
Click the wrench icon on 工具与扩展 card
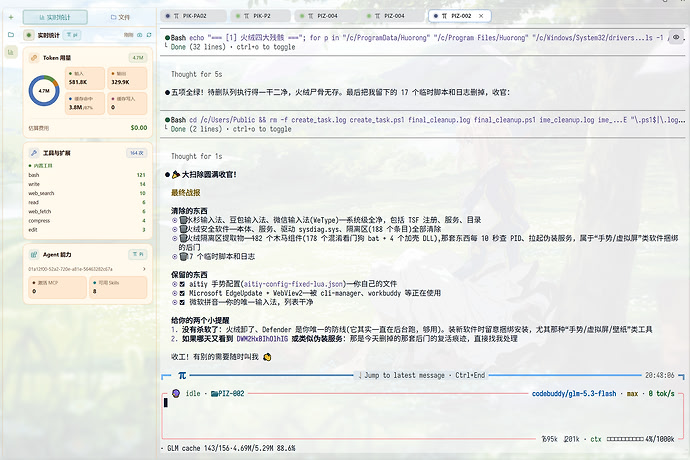pos(34,153)
